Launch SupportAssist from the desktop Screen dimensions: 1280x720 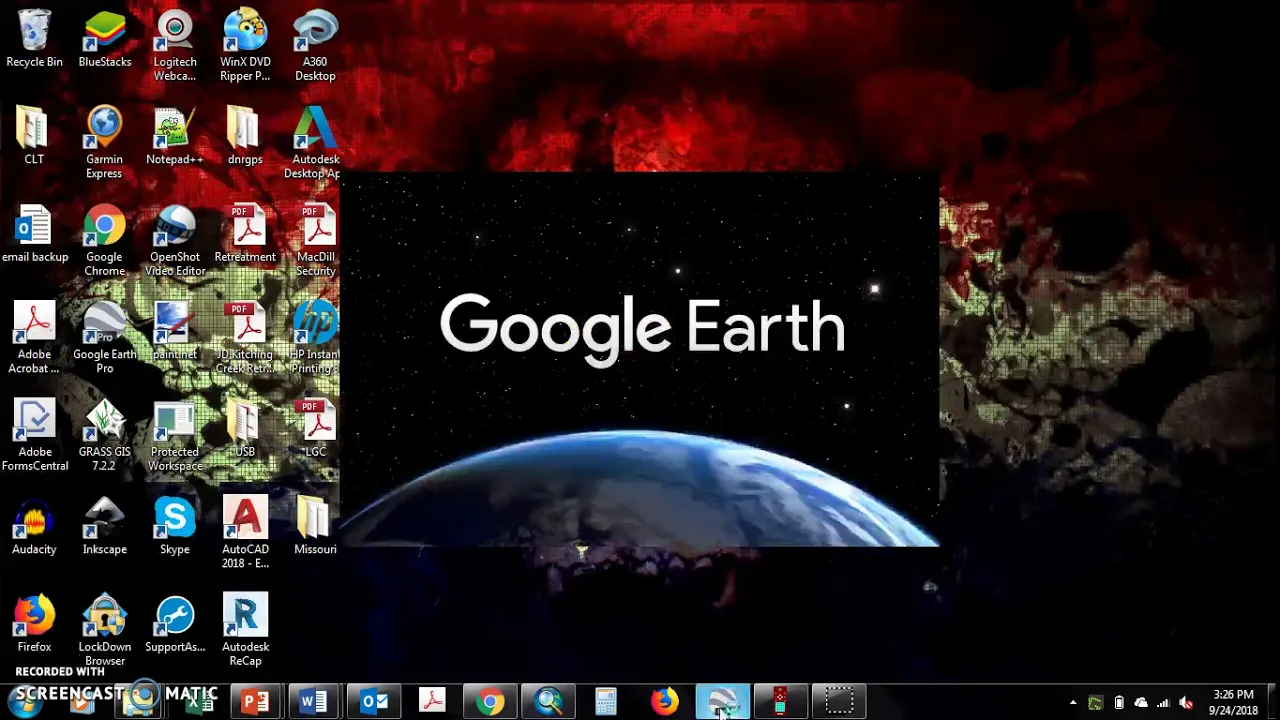point(175,624)
